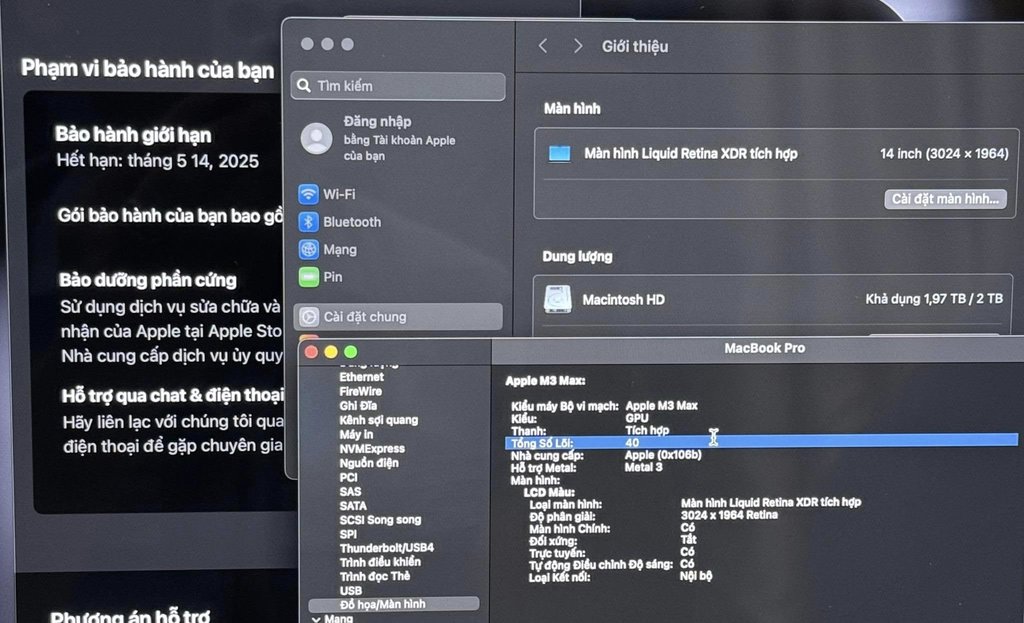Click the Loại Kết nối row
1024x623 pixels.
pyautogui.click(x=620, y=577)
